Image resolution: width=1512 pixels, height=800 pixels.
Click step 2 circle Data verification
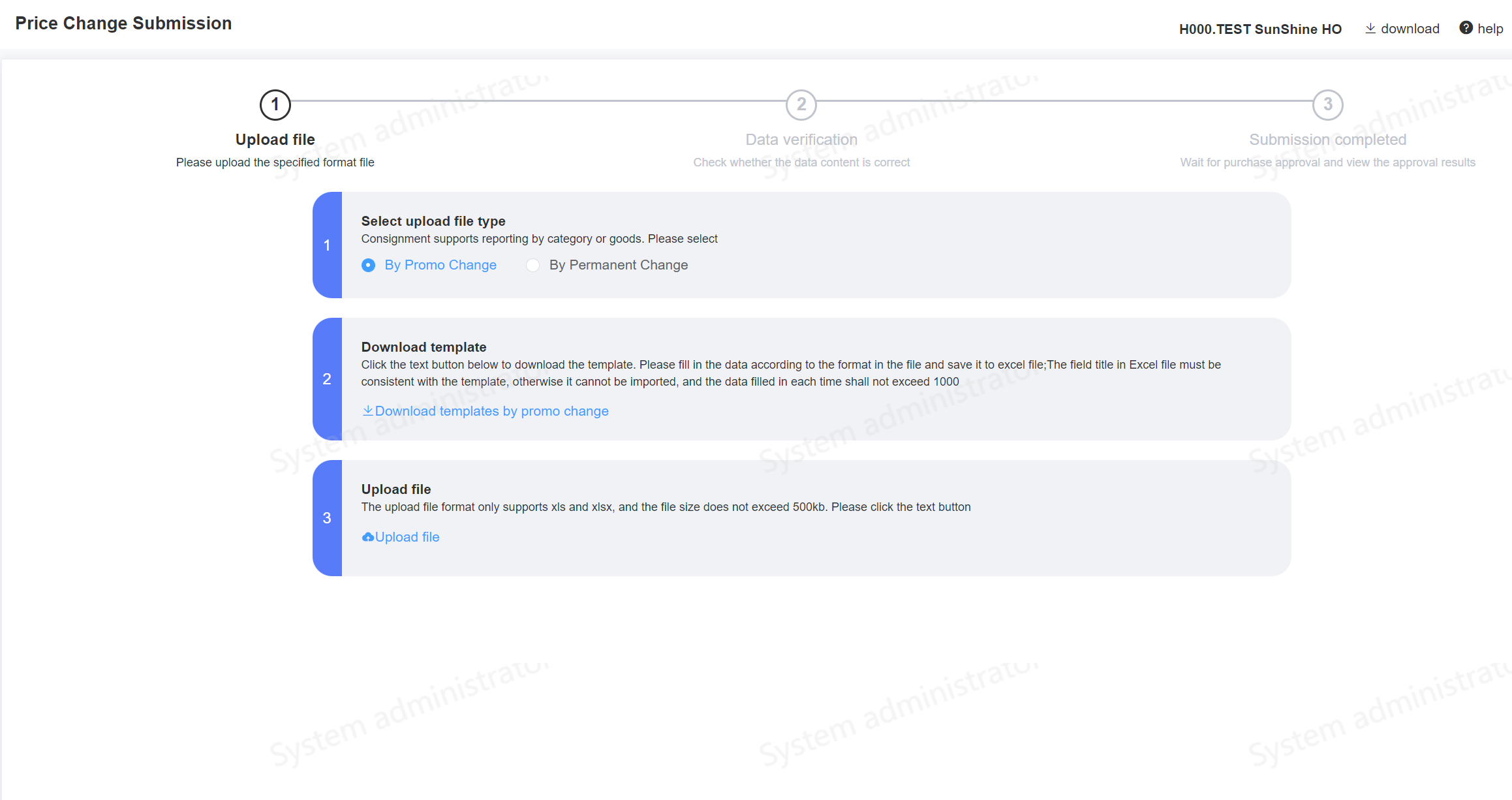801,104
